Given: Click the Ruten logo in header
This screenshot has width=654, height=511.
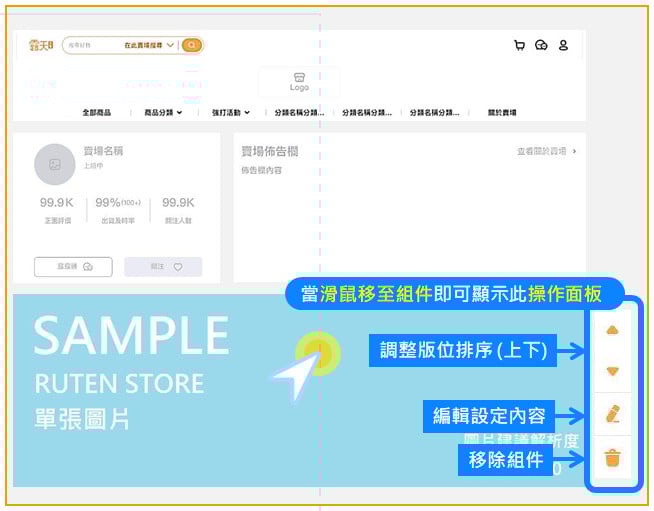Looking at the screenshot, I should [42, 45].
